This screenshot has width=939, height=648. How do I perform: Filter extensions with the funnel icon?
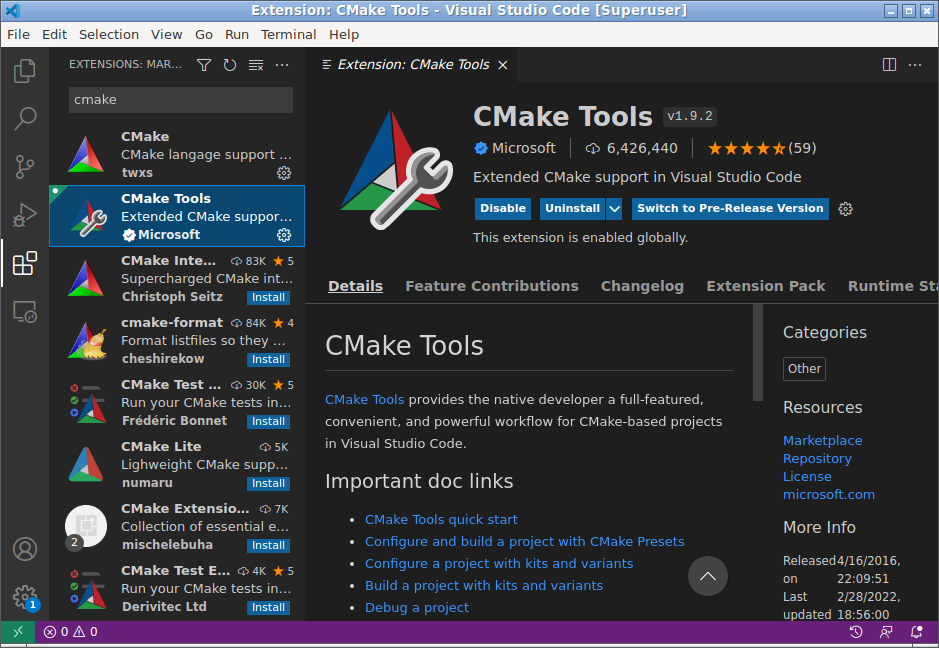pyautogui.click(x=204, y=65)
